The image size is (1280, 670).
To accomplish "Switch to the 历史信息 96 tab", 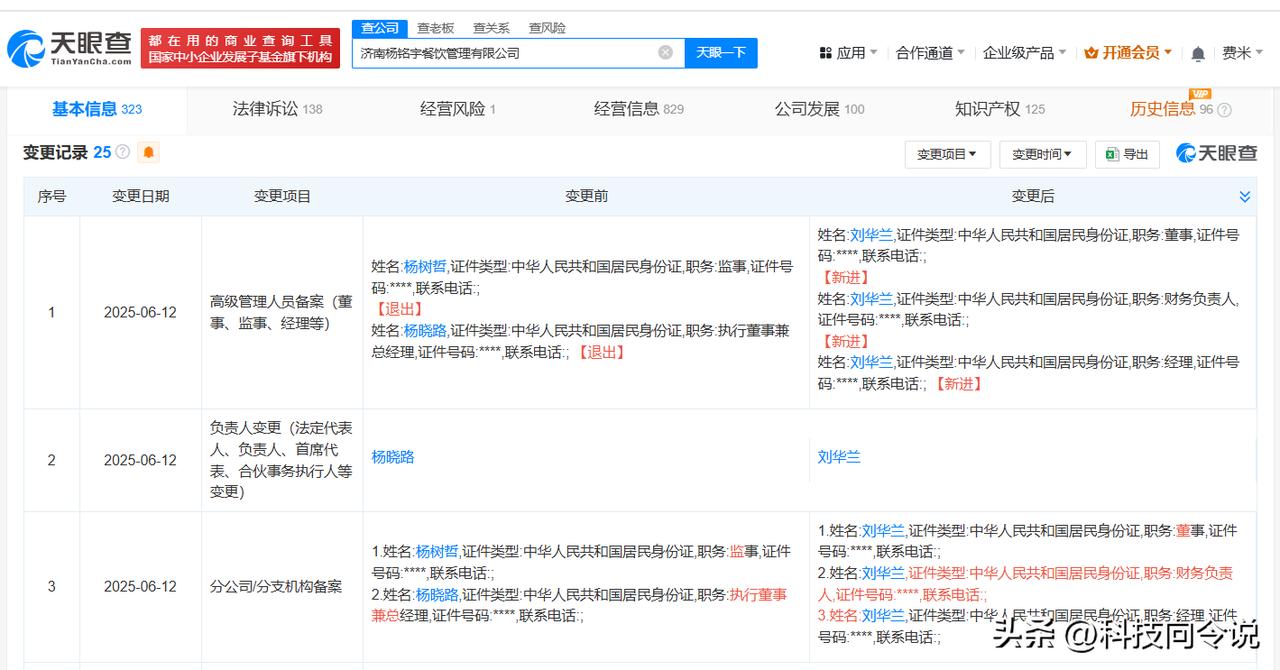I will click(x=1171, y=109).
